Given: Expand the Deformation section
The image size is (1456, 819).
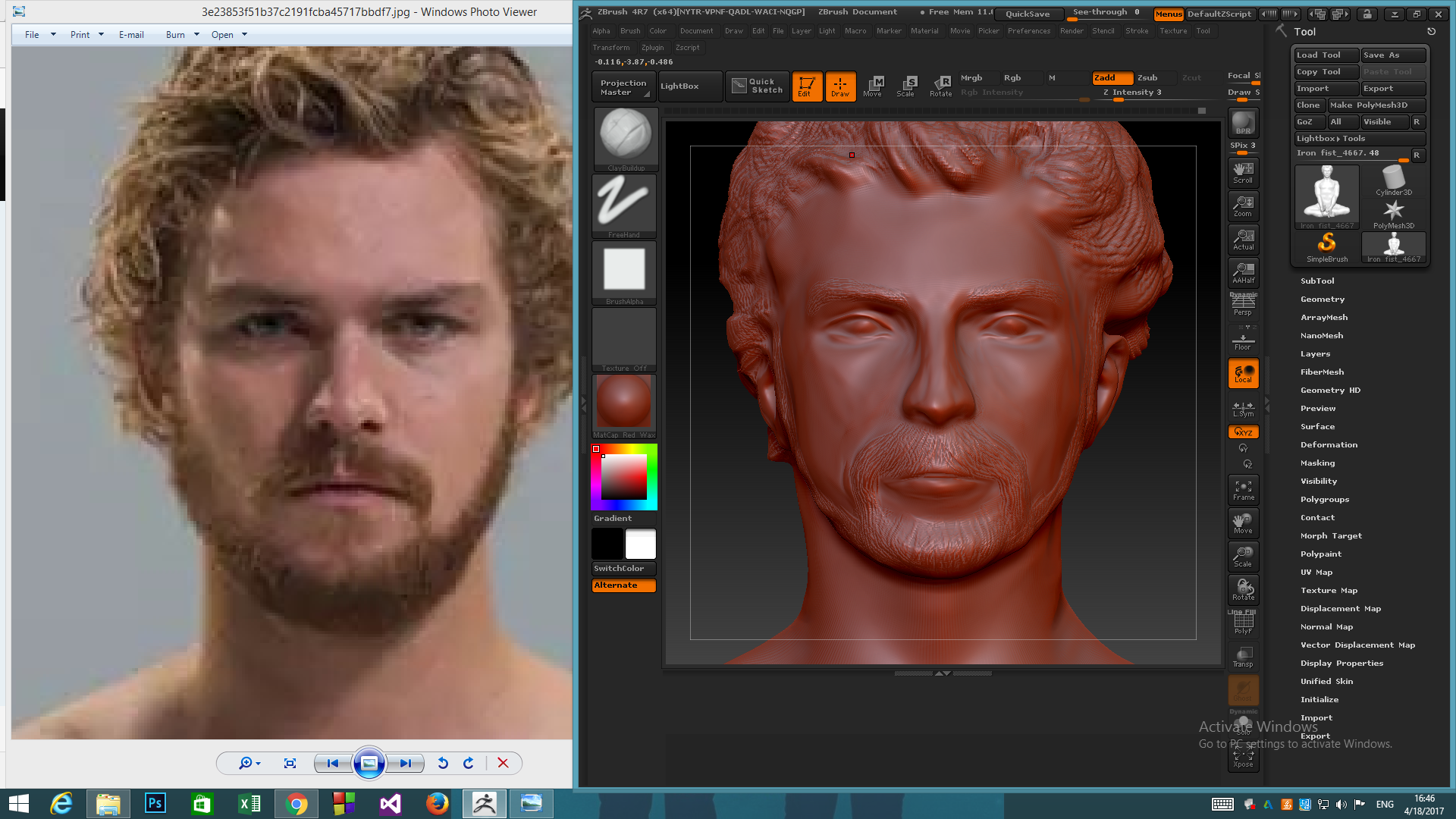Looking at the screenshot, I should (1329, 444).
